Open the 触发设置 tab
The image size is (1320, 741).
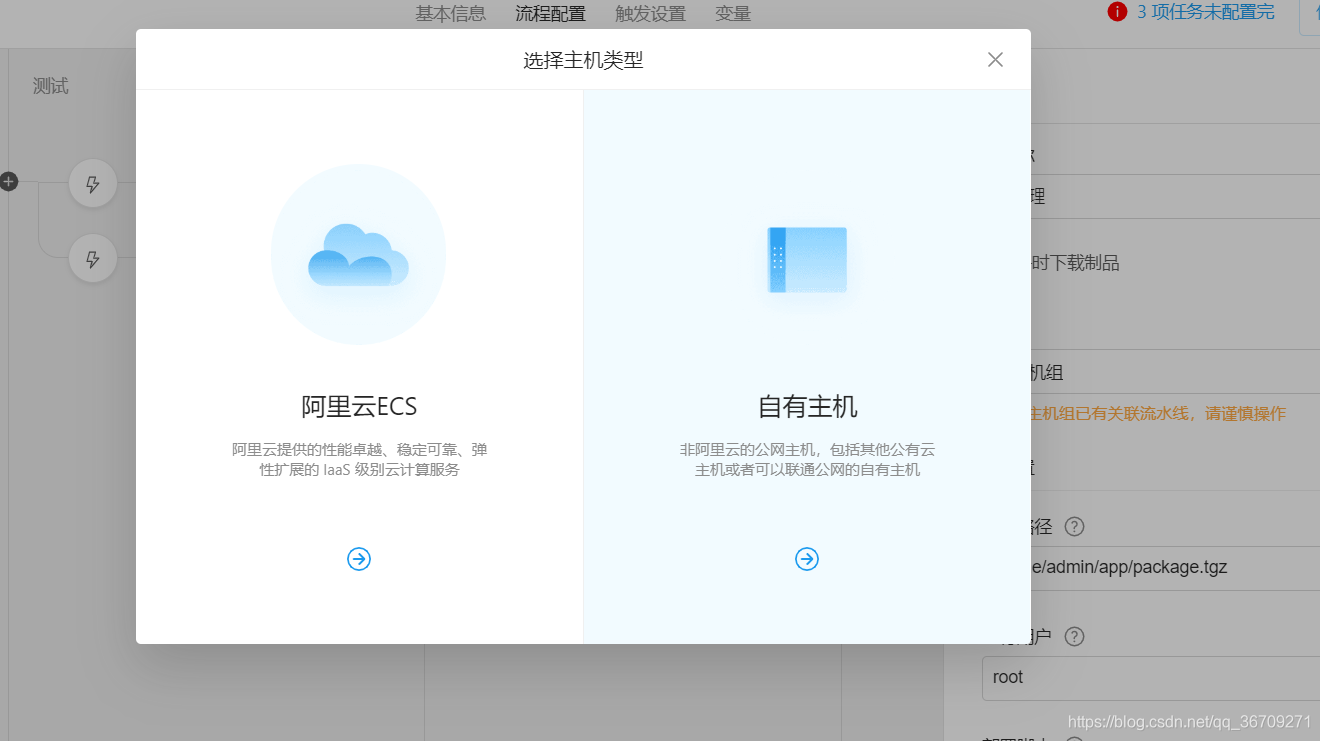pos(651,14)
